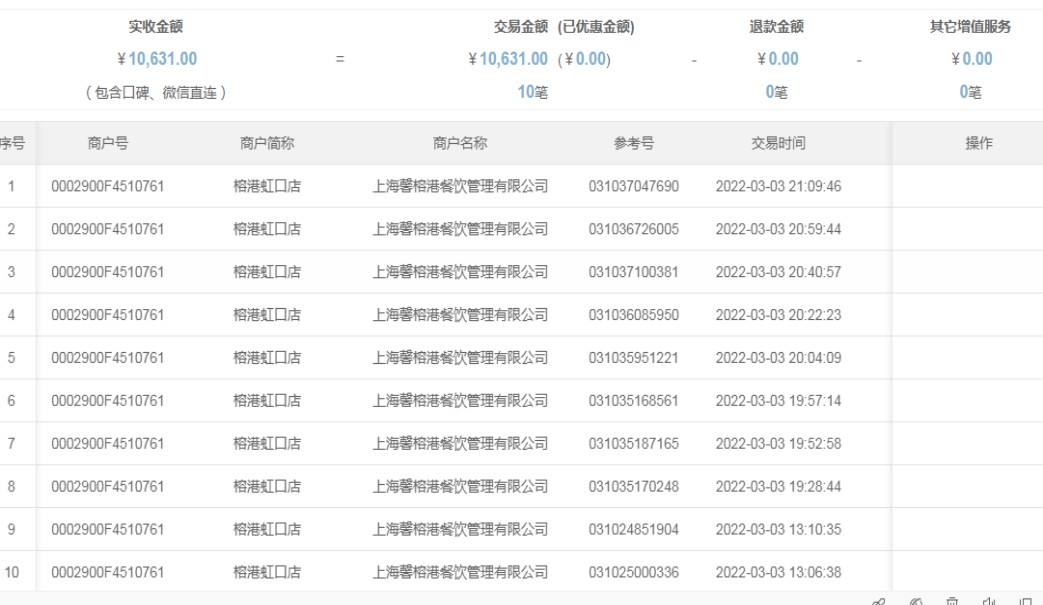
Task: Click the 商户号 column header
Action: tap(107, 143)
